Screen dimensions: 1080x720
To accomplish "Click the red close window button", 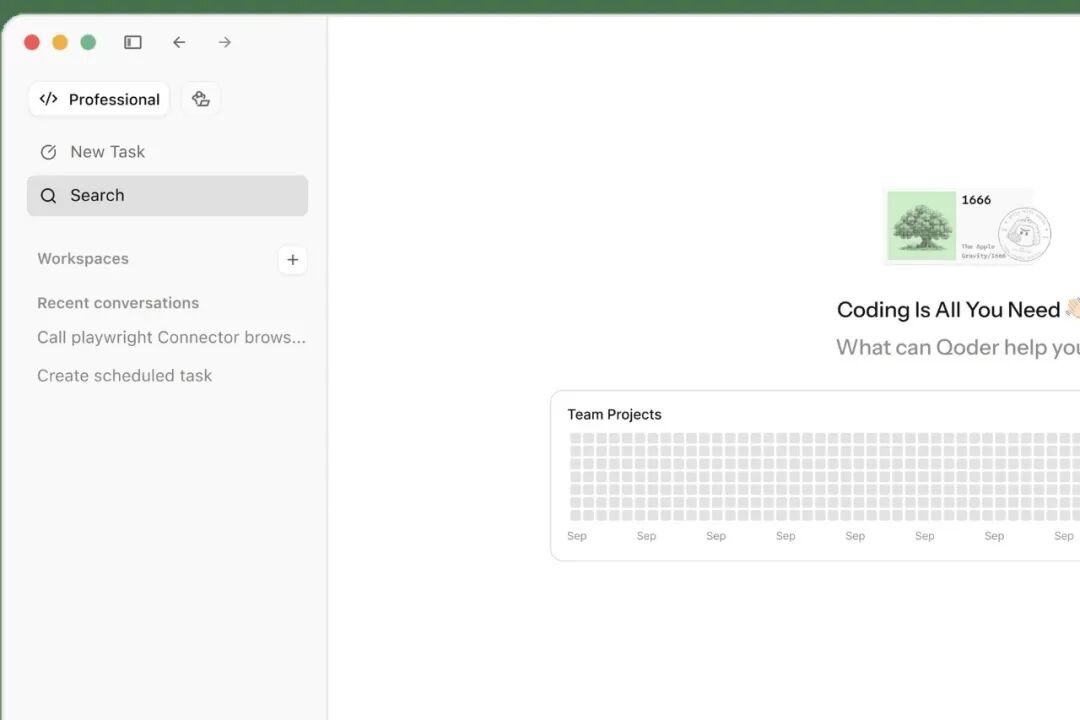I will [32, 43].
